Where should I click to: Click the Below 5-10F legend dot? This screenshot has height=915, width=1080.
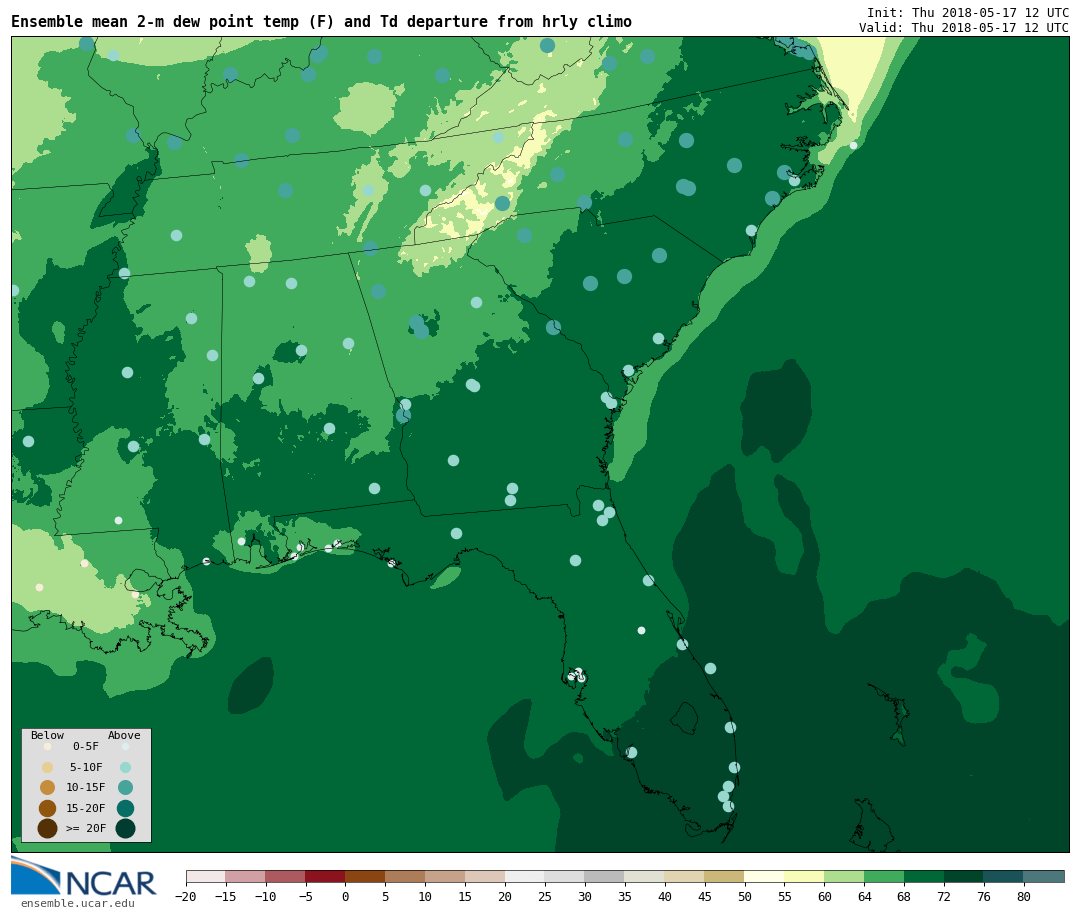[x=48, y=767]
